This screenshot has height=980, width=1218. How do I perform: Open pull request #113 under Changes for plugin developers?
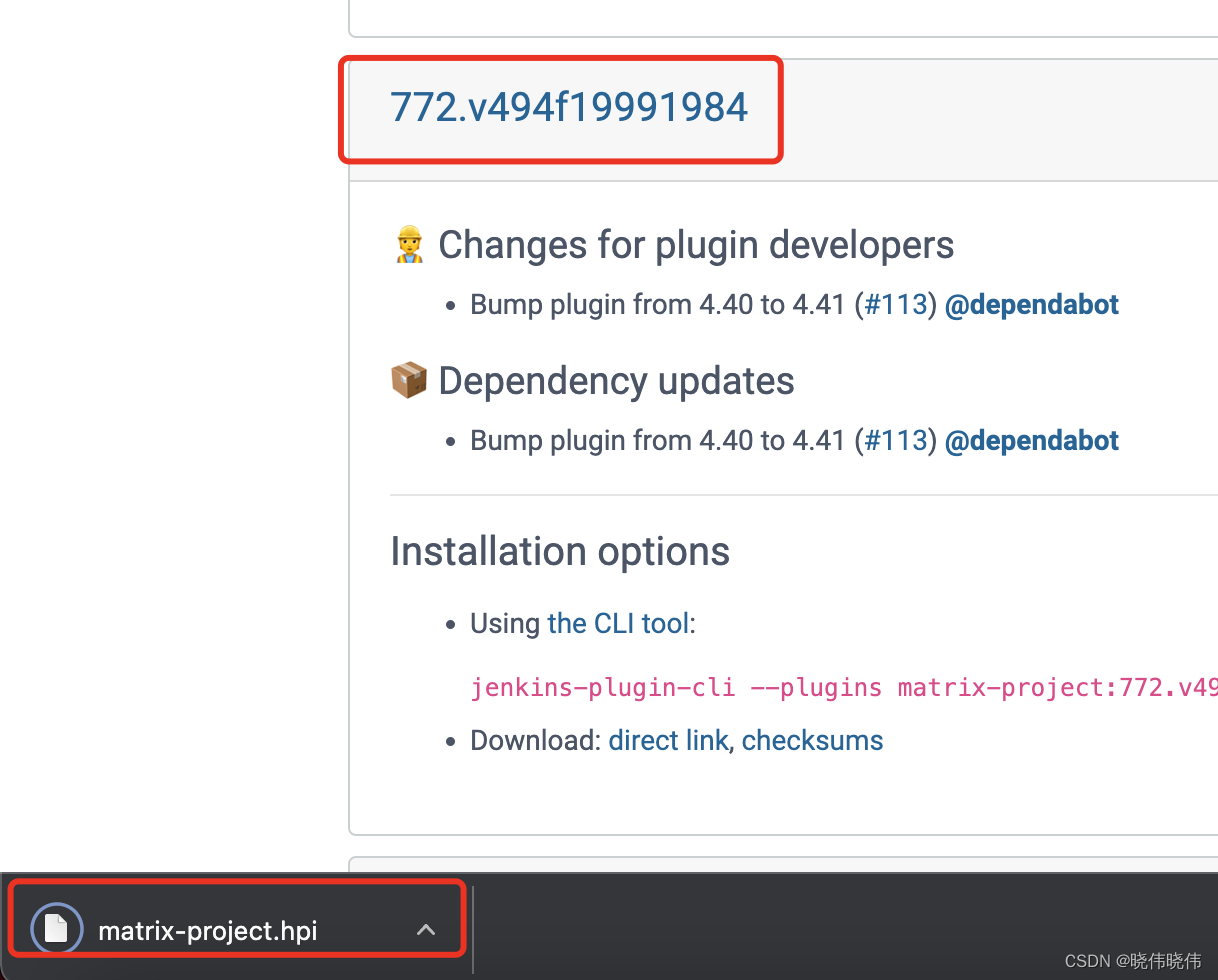click(896, 305)
